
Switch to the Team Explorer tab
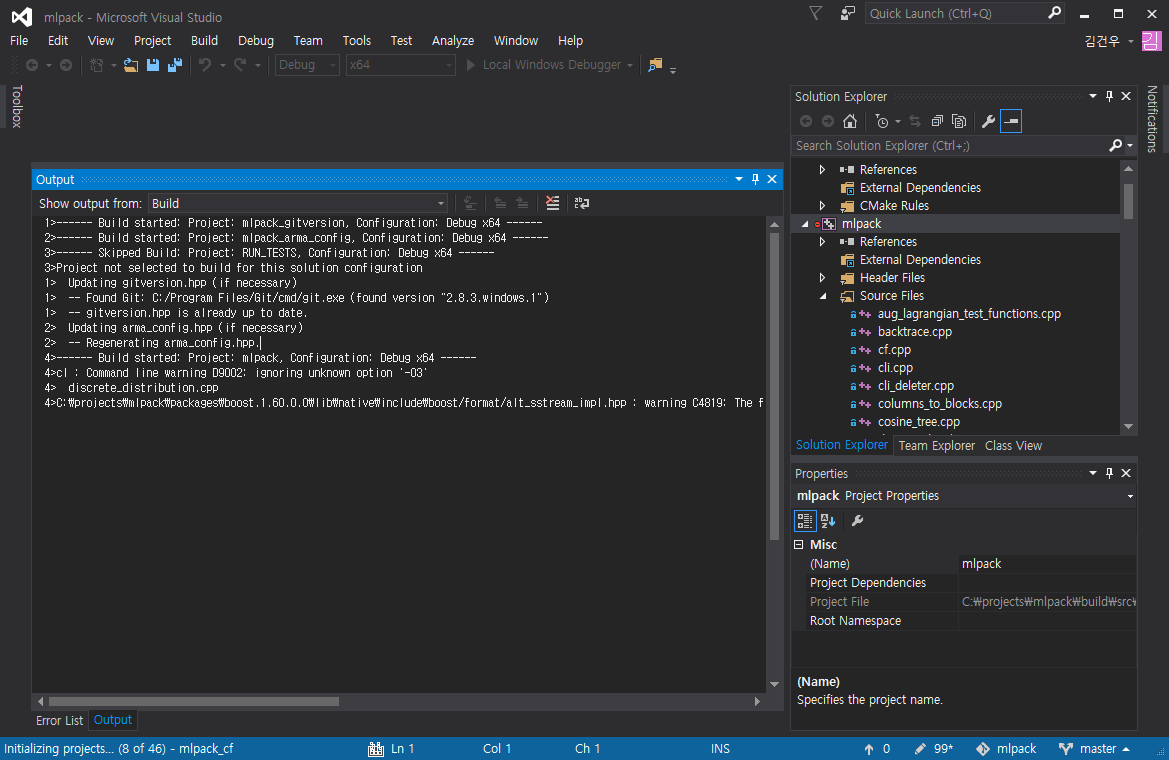pos(936,445)
